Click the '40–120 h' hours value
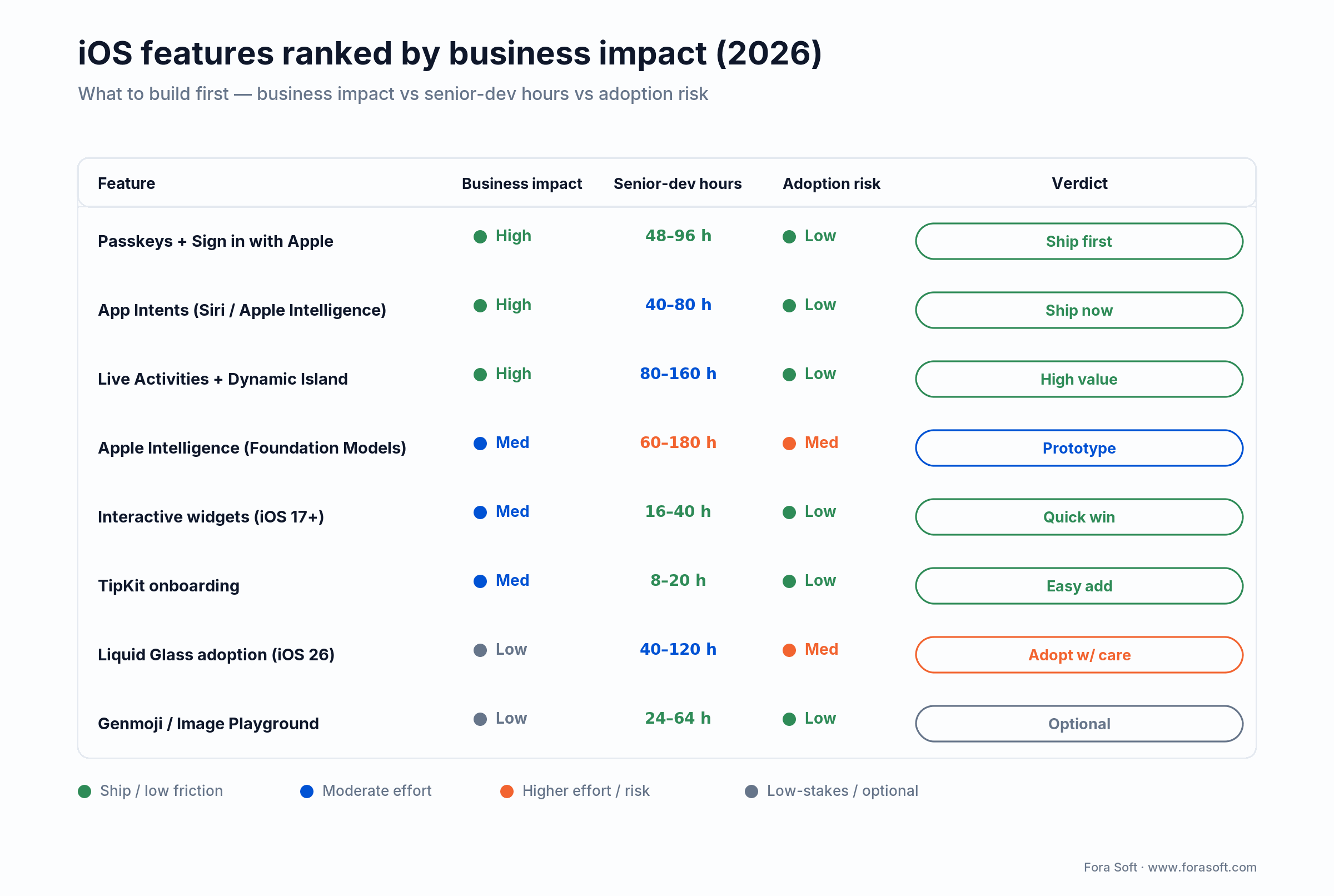This screenshot has height=896, width=1334. point(678,650)
